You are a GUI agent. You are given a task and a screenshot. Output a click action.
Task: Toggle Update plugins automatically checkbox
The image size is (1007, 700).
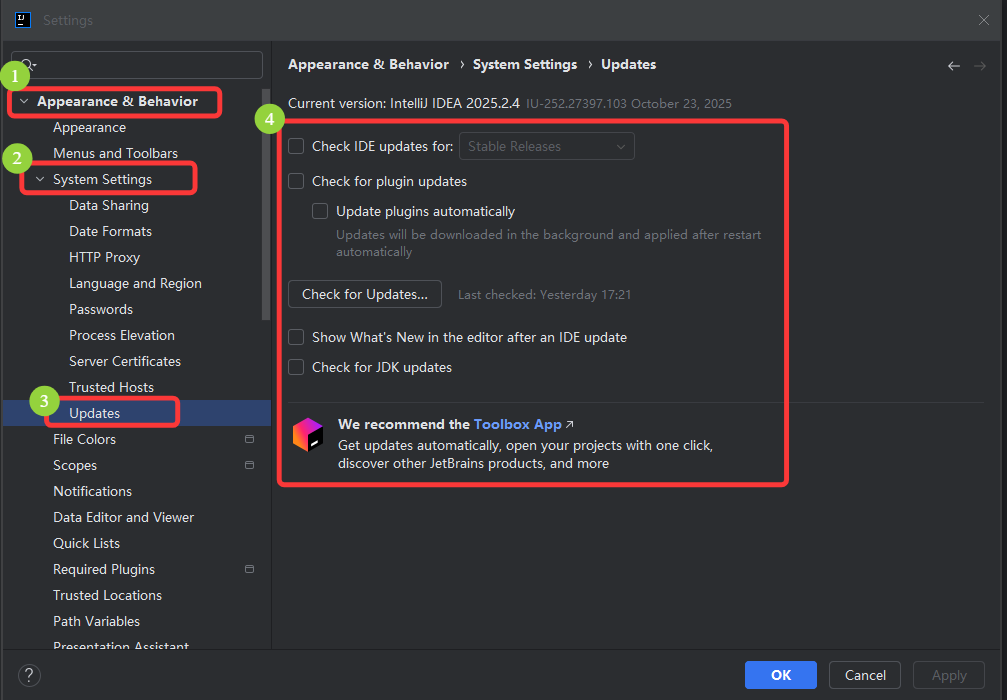(320, 211)
